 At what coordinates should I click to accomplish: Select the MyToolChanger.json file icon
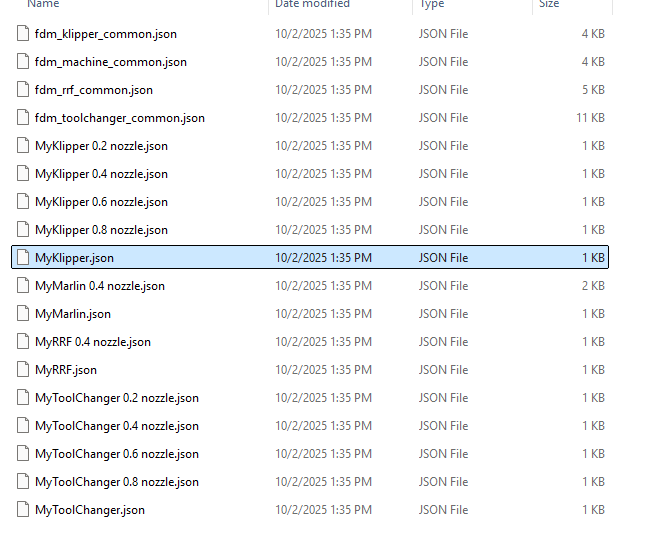pos(23,510)
